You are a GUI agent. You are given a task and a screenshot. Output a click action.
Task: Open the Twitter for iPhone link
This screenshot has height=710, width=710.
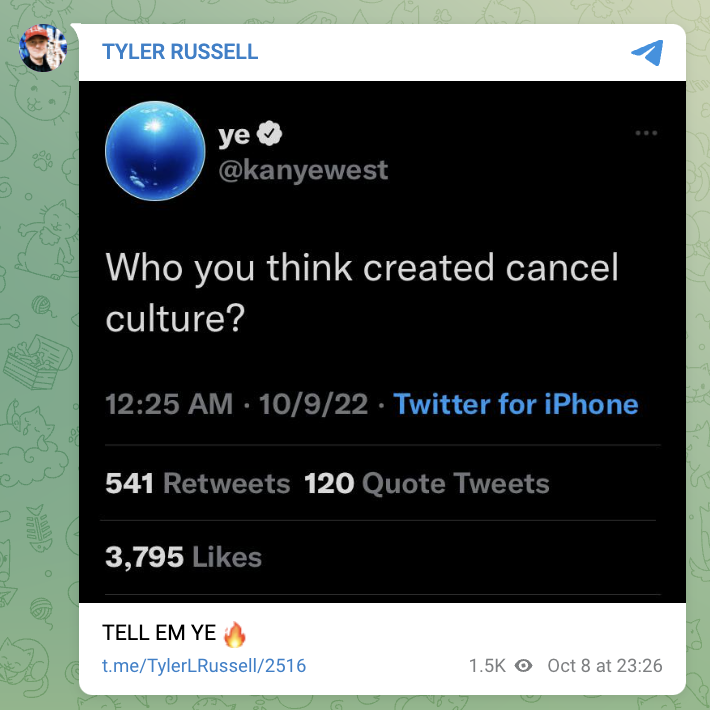point(515,404)
